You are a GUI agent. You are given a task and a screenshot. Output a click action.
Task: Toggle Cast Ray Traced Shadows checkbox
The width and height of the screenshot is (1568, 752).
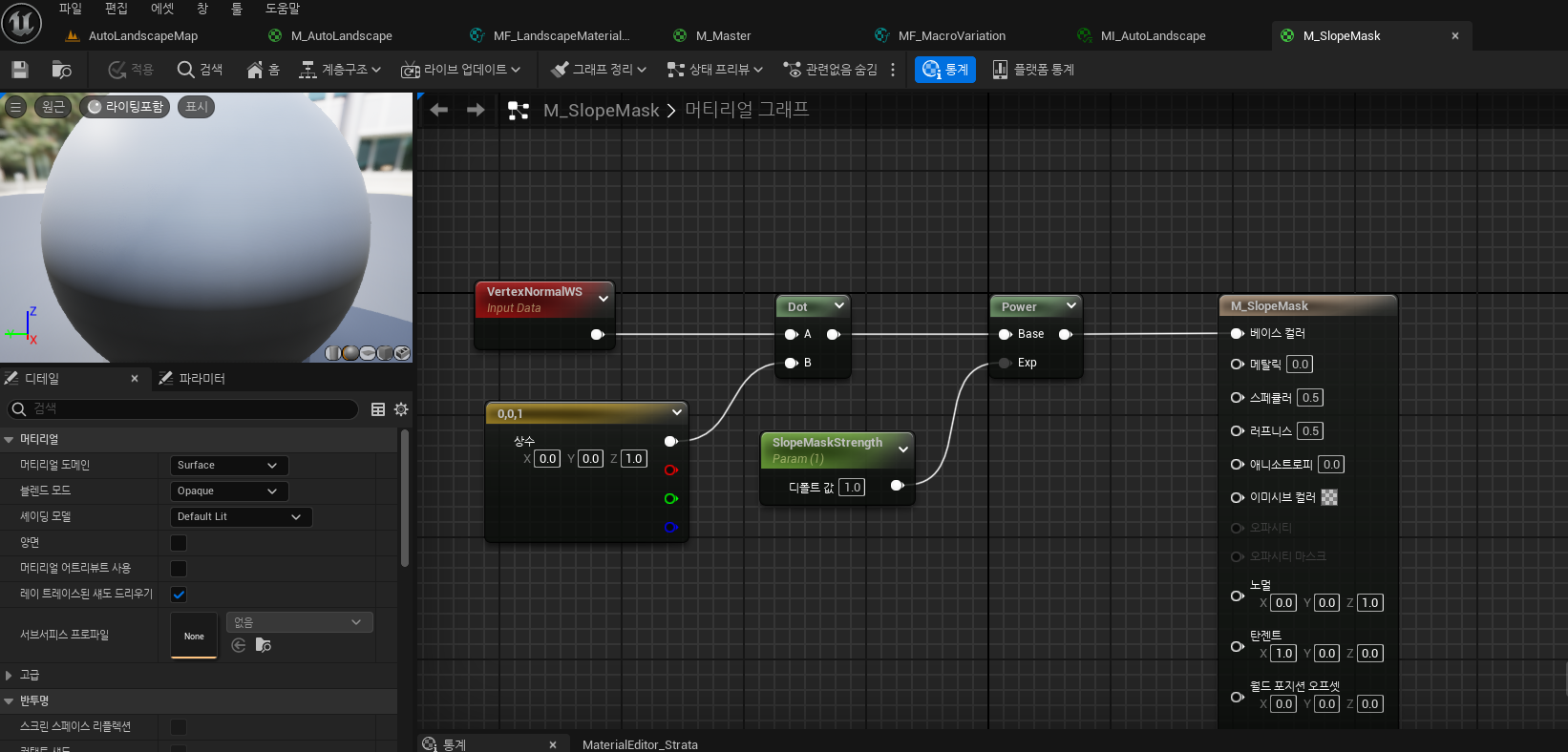(179, 595)
